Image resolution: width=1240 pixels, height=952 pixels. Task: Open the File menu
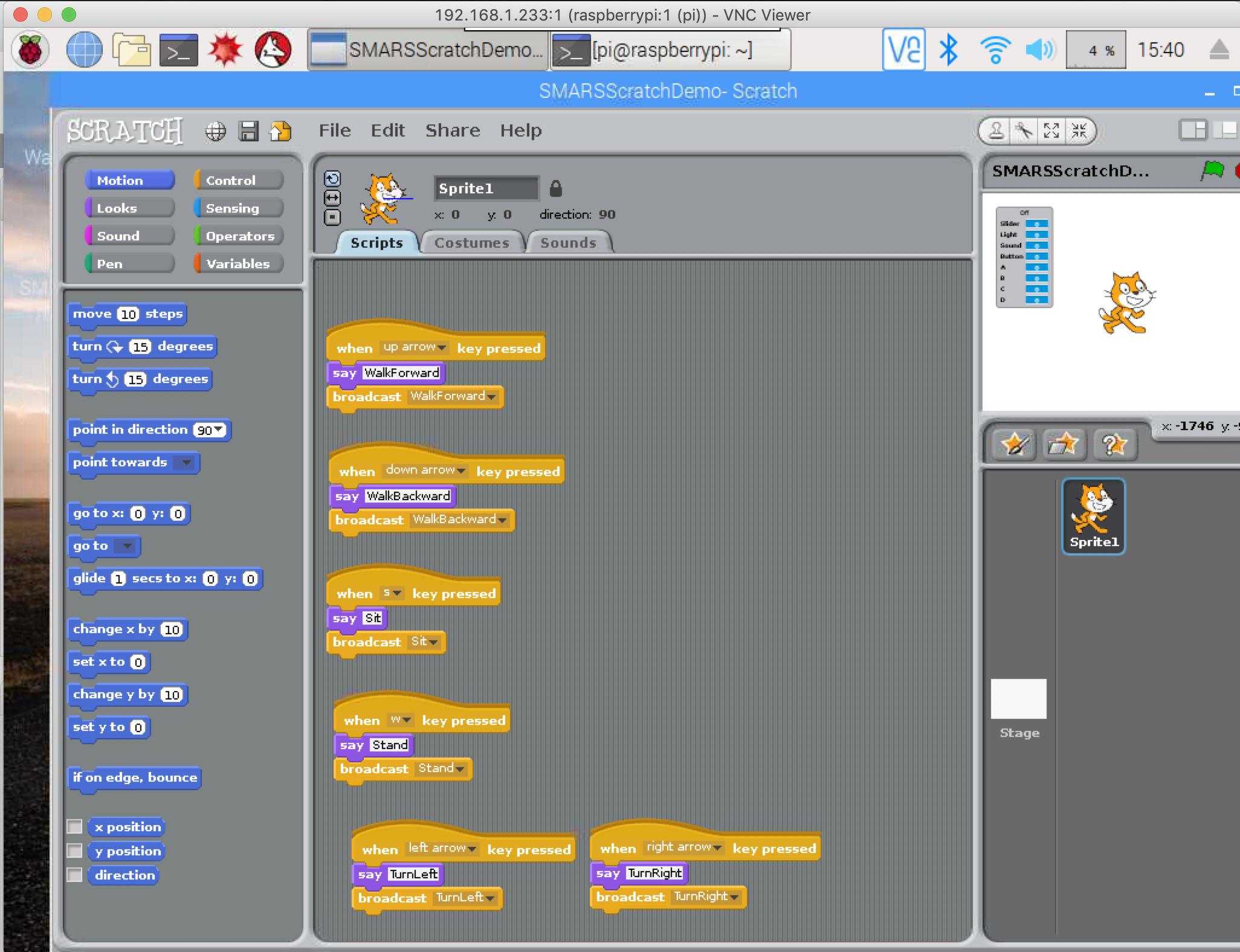(x=335, y=130)
